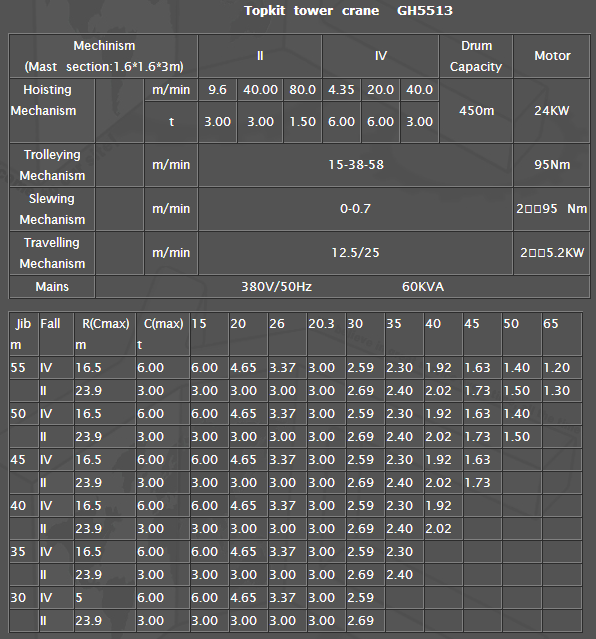Click the 60KVA mains power value

point(423,287)
